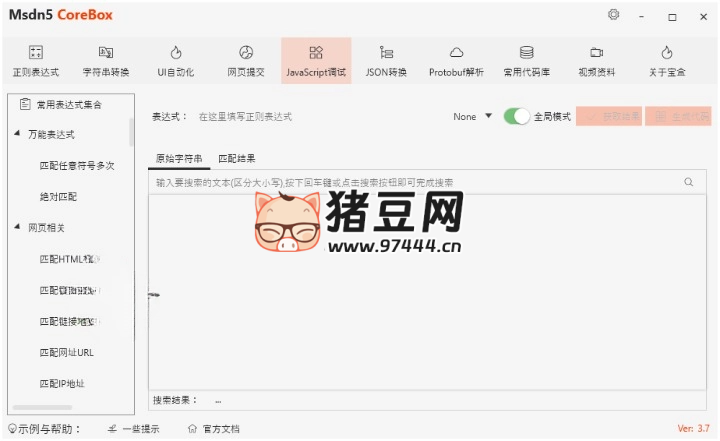Maximize the CoreBox window
The width and height of the screenshot is (720, 441).
click(672, 17)
